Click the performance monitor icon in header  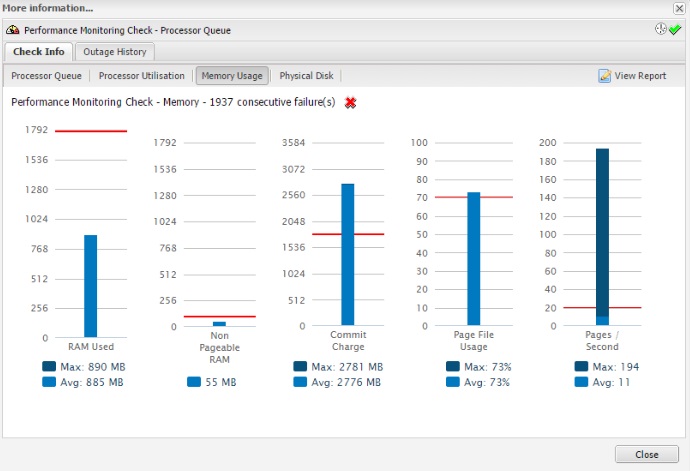(x=13, y=30)
